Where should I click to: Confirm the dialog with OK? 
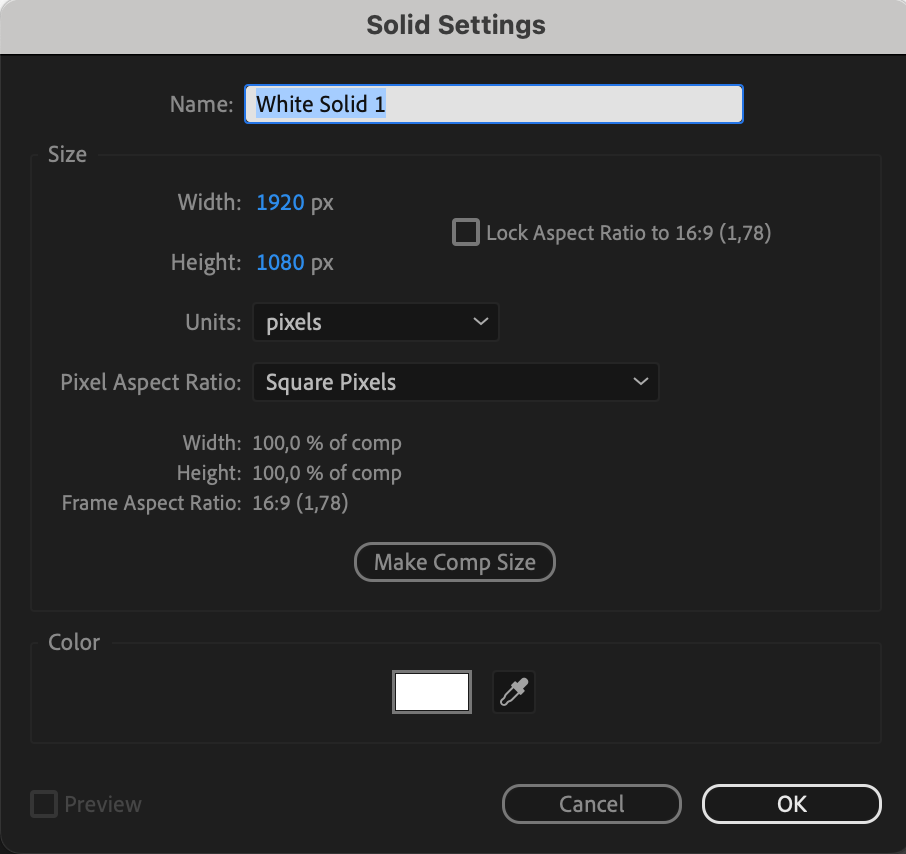tap(791, 804)
